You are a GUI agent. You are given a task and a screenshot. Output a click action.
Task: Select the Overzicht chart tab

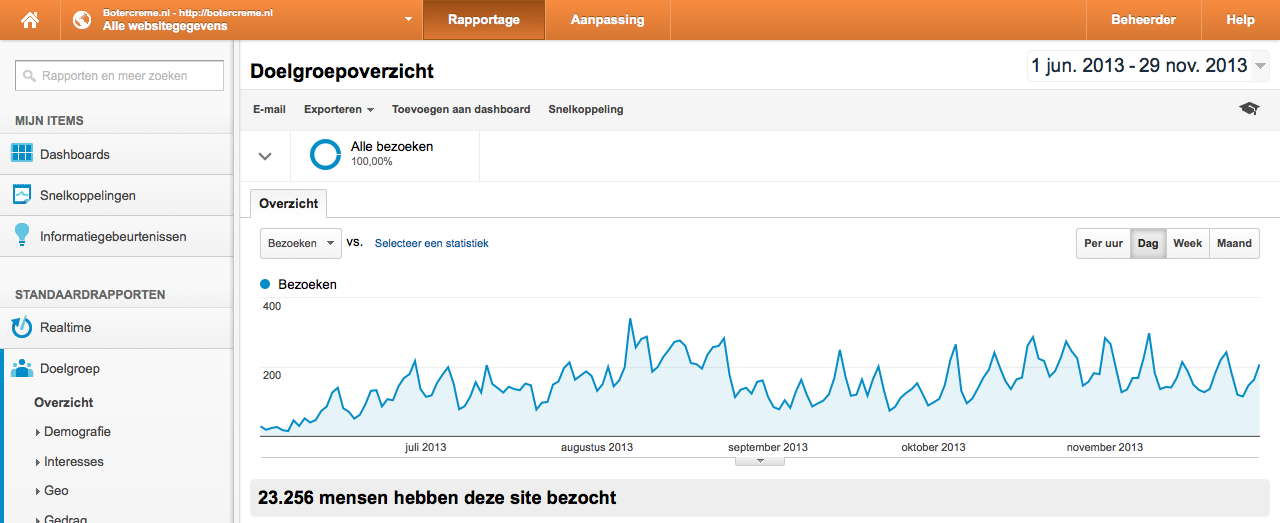pos(289,203)
